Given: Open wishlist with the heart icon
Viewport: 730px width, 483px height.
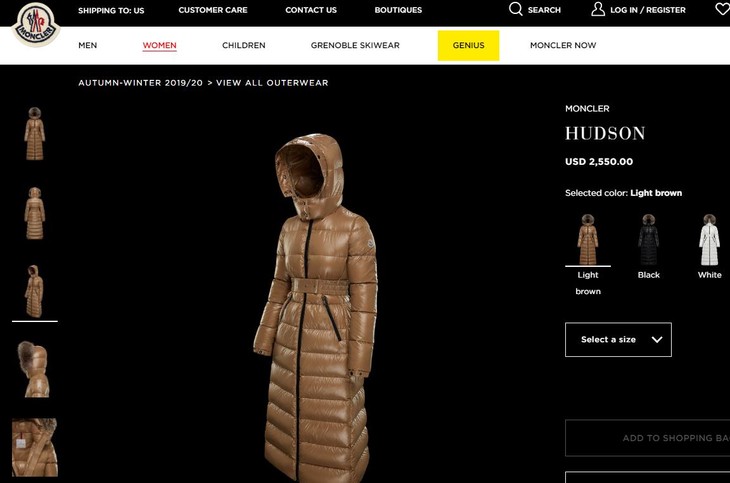Looking at the screenshot, I should click(x=723, y=9).
